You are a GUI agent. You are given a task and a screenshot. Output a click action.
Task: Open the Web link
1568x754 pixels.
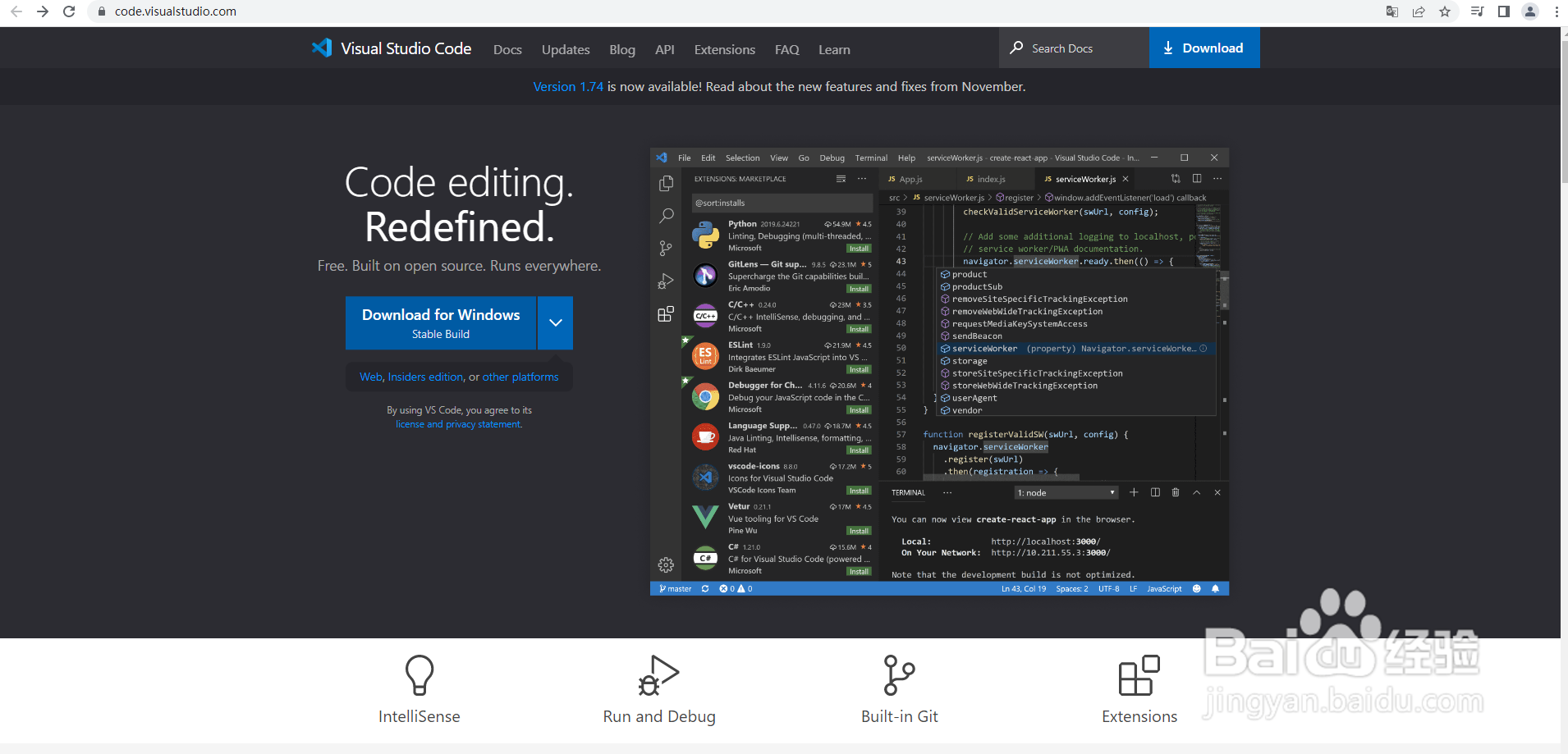[x=370, y=377]
